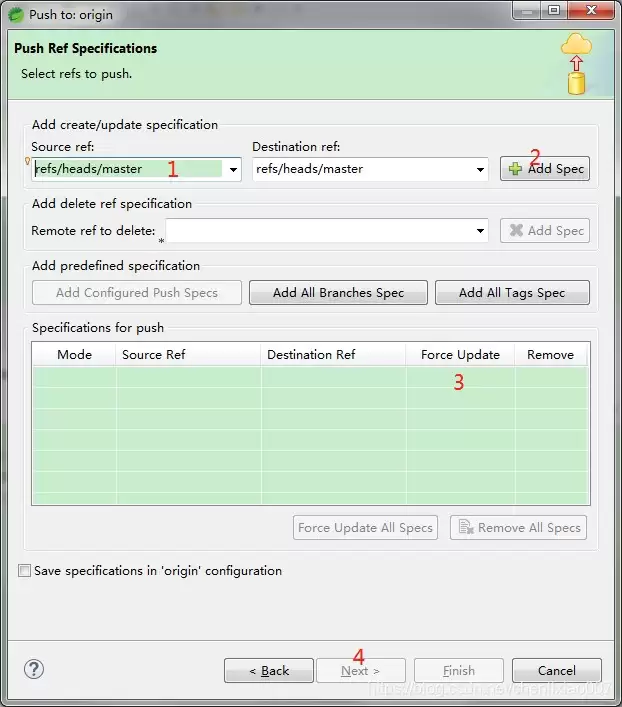Go back with the Back button
The width and height of the screenshot is (622, 707).
click(x=269, y=670)
